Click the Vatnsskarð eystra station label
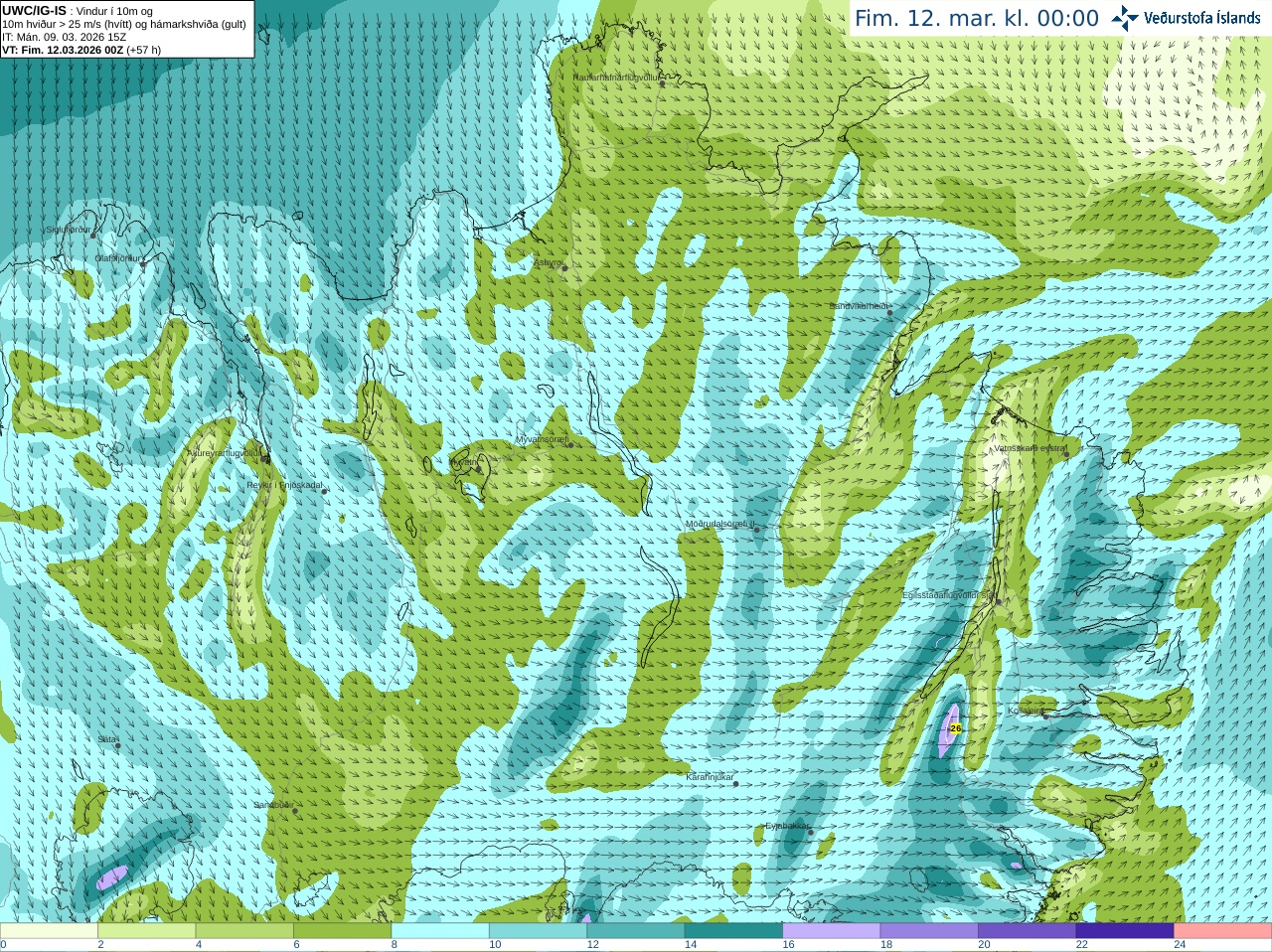Image resolution: width=1272 pixels, height=952 pixels. coord(1030,448)
